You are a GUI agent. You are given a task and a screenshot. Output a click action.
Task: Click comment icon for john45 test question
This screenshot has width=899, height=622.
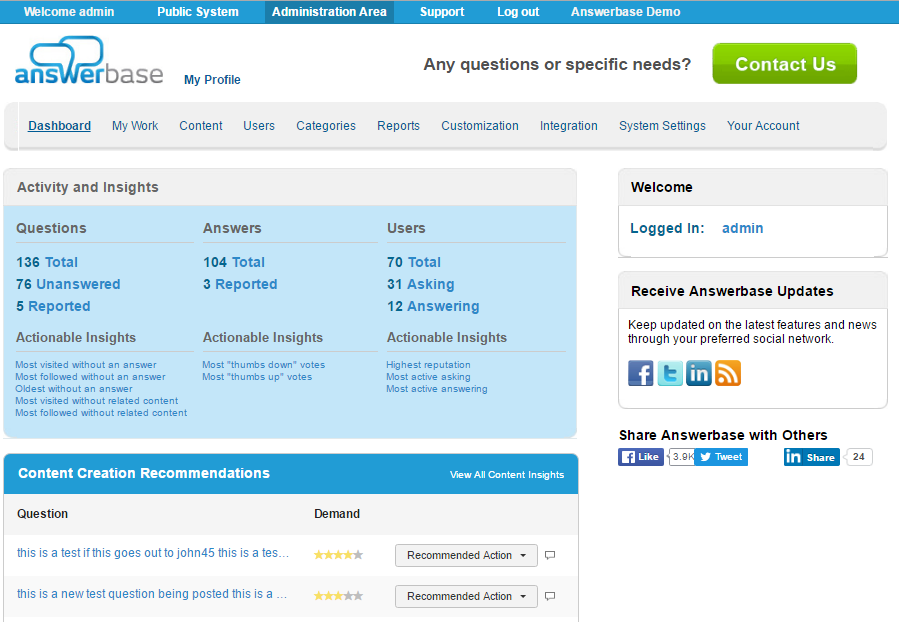click(550, 555)
